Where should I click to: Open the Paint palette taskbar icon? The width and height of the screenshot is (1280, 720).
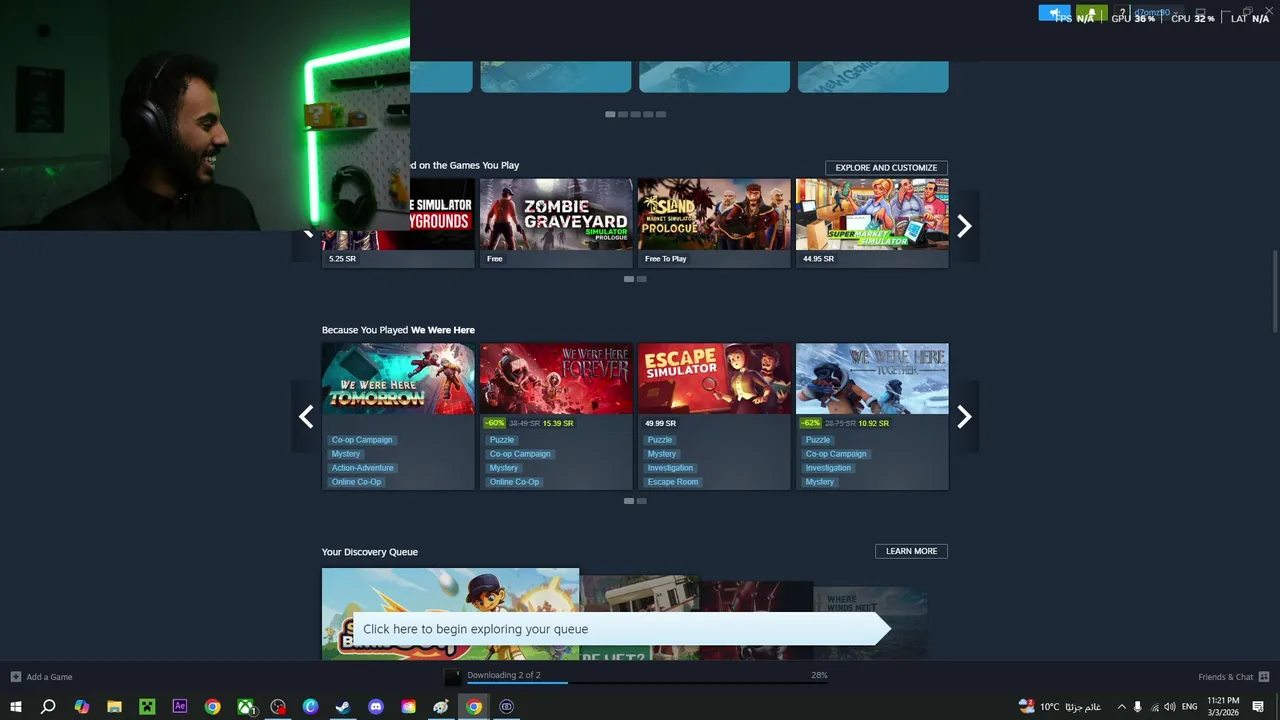pyautogui.click(x=441, y=706)
